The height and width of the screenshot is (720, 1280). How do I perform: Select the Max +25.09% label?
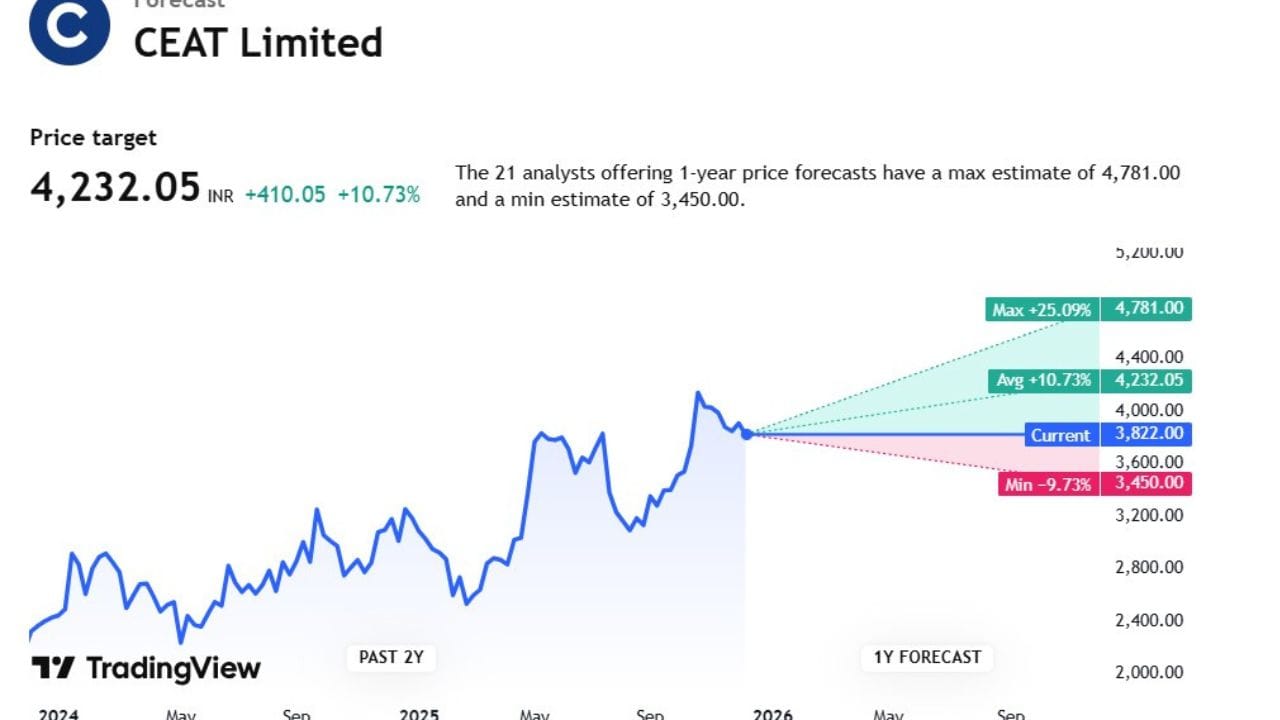1041,310
